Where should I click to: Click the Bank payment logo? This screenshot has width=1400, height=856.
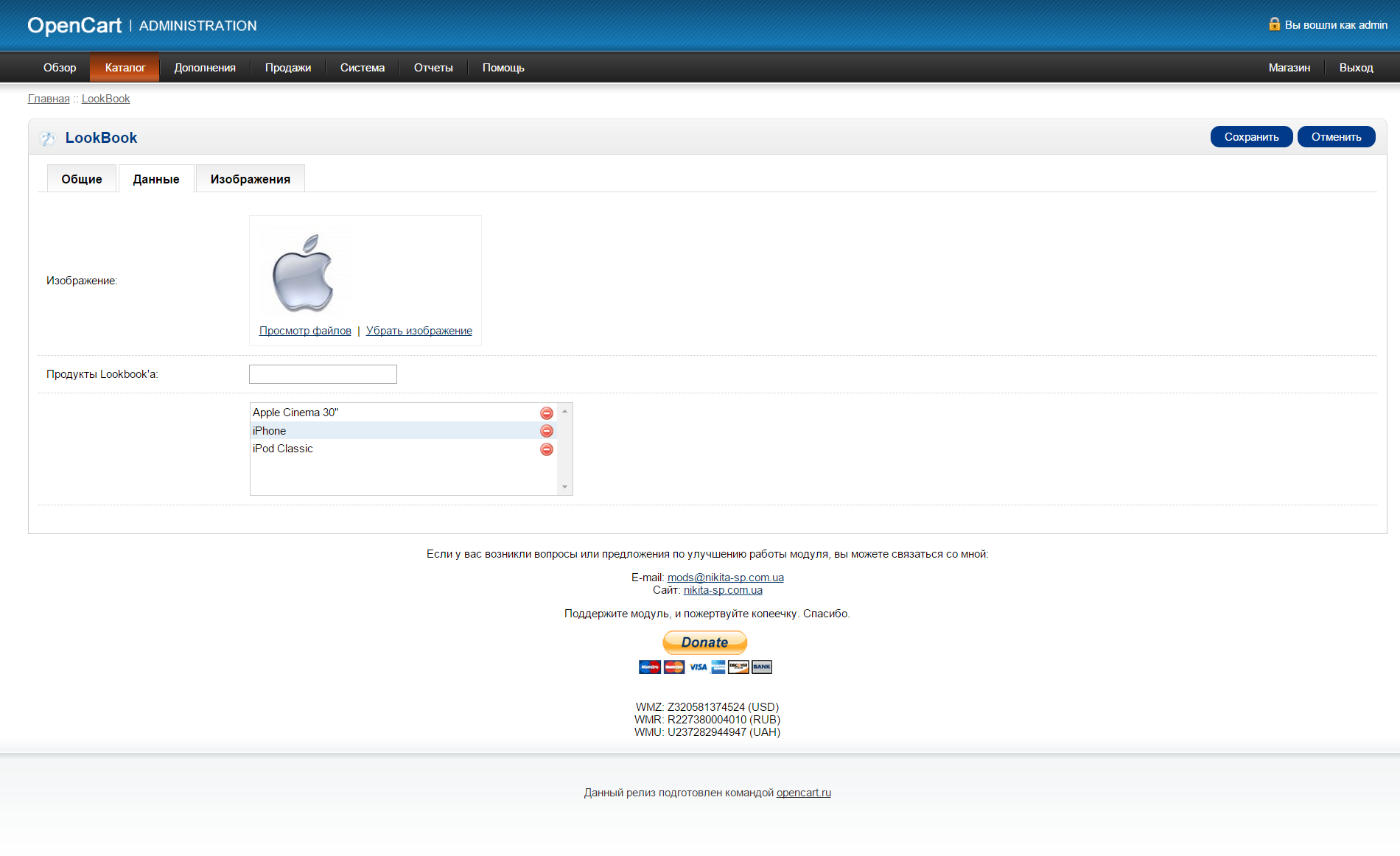[x=762, y=667]
